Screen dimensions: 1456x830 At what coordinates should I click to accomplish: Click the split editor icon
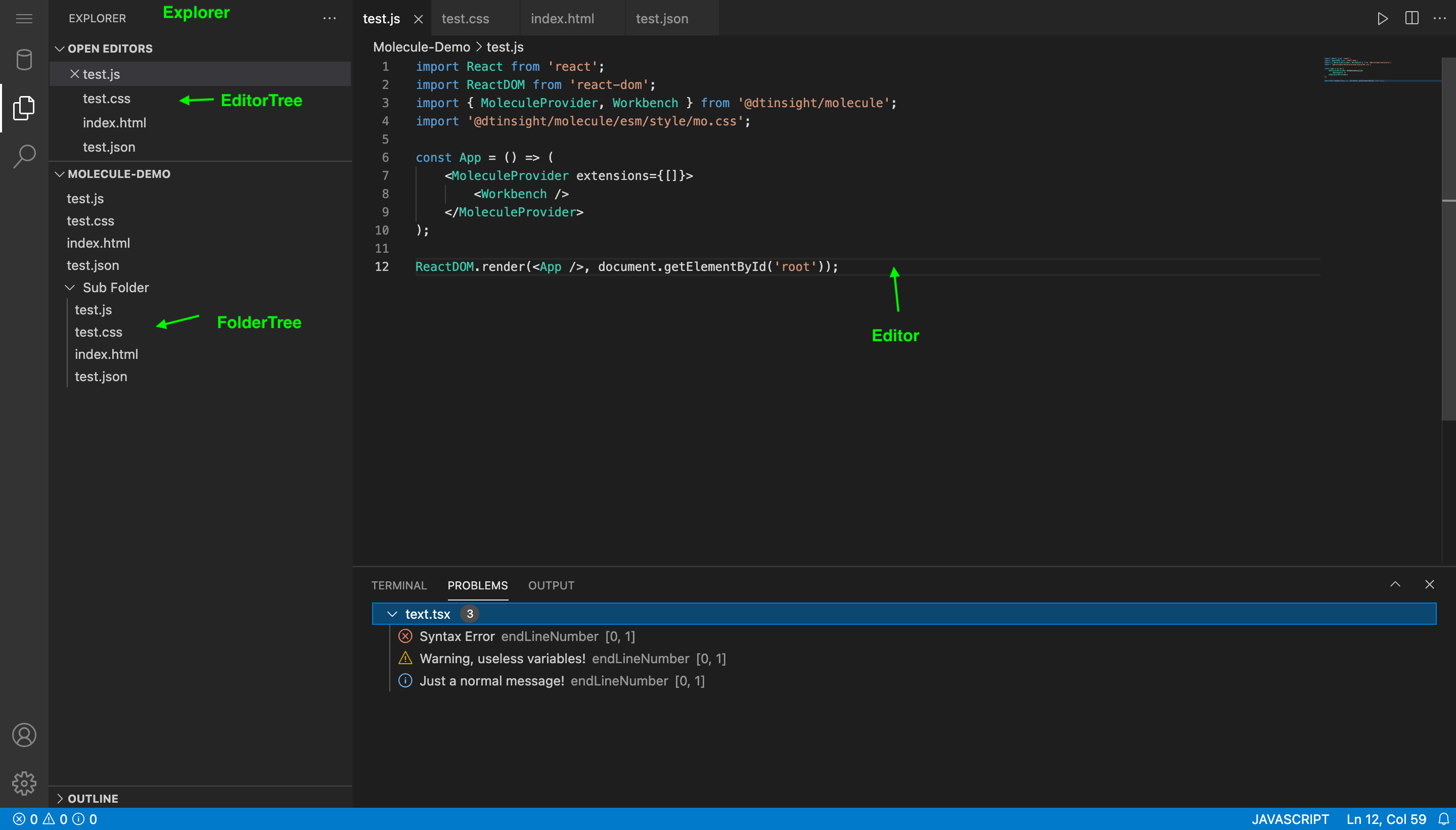click(x=1412, y=19)
